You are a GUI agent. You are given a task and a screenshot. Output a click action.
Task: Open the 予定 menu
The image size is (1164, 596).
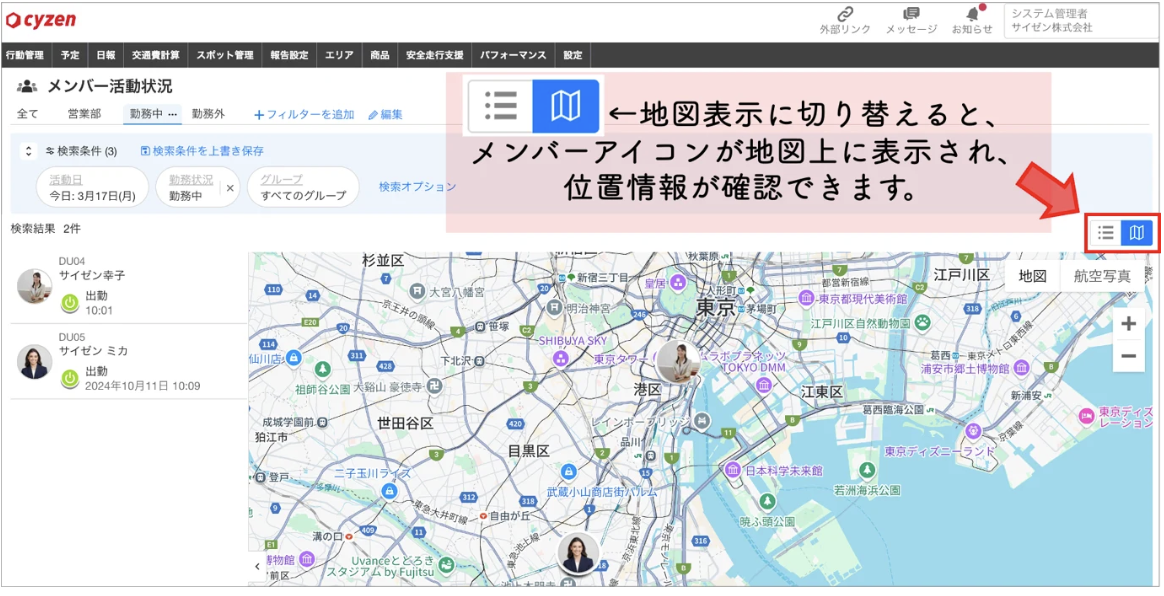pos(70,55)
